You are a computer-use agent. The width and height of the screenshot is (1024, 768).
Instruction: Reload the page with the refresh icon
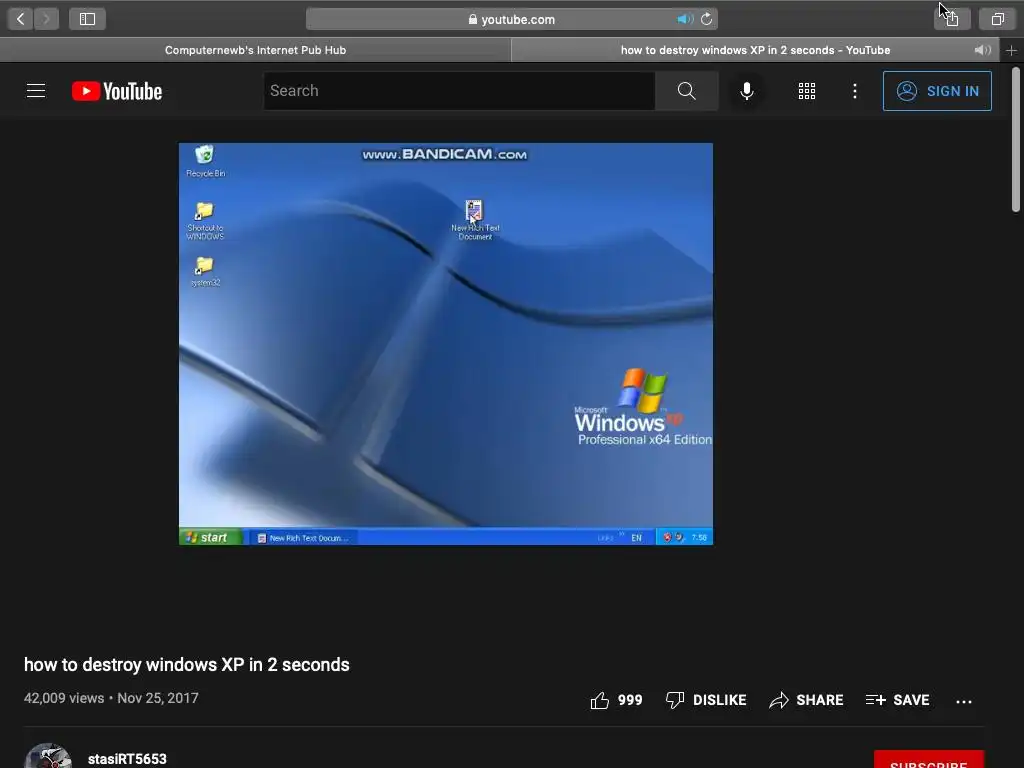[707, 19]
